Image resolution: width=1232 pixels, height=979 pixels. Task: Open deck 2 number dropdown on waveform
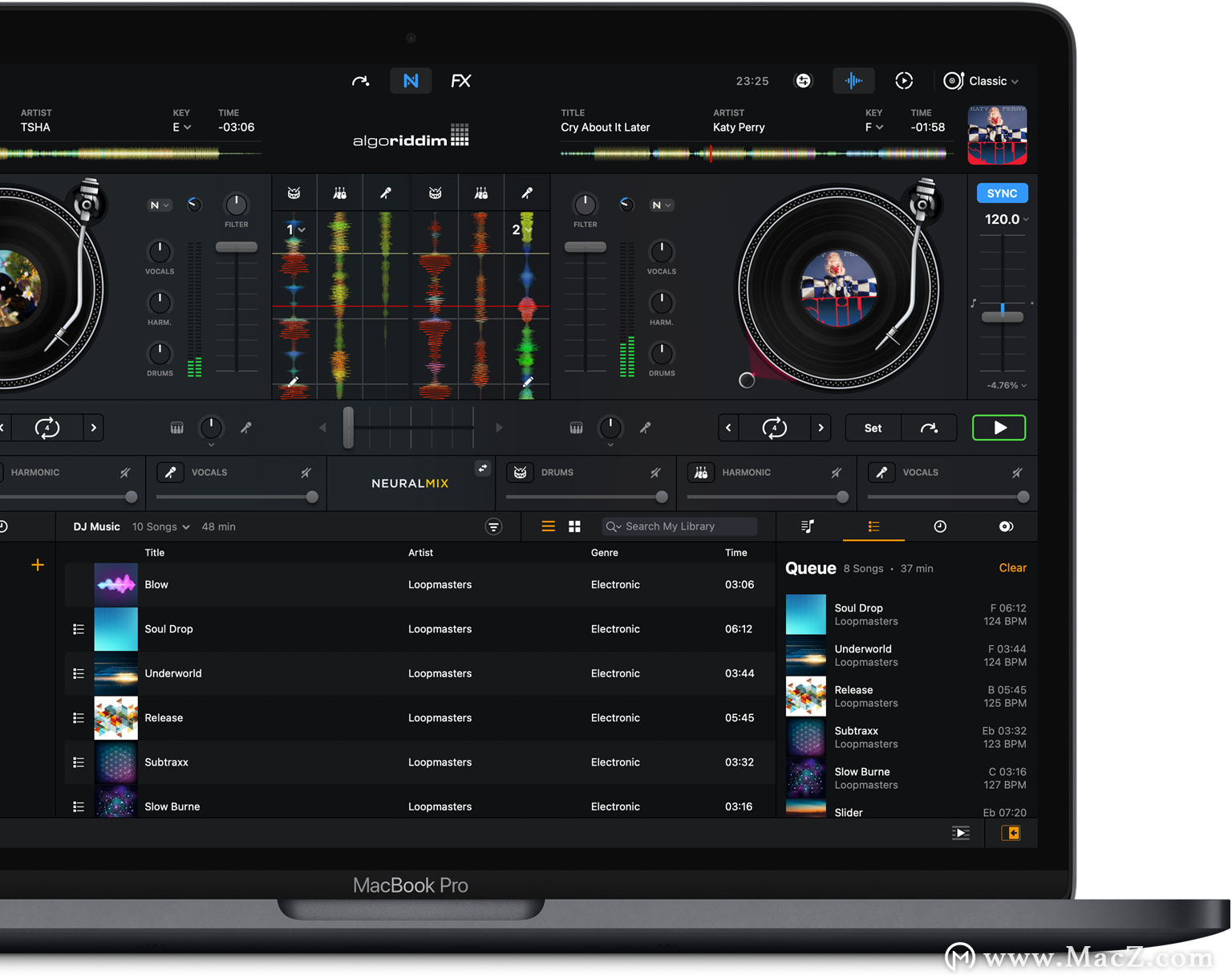(x=521, y=230)
